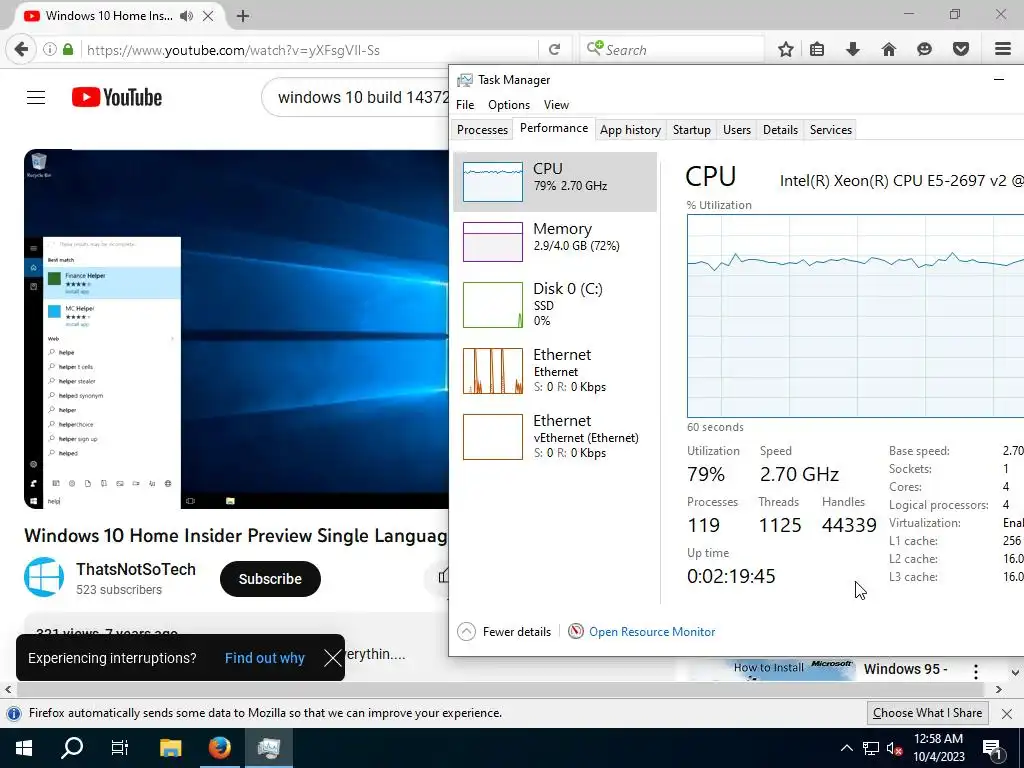Close the Windows 10 Home Ins... tab

click(x=208, y=16)
